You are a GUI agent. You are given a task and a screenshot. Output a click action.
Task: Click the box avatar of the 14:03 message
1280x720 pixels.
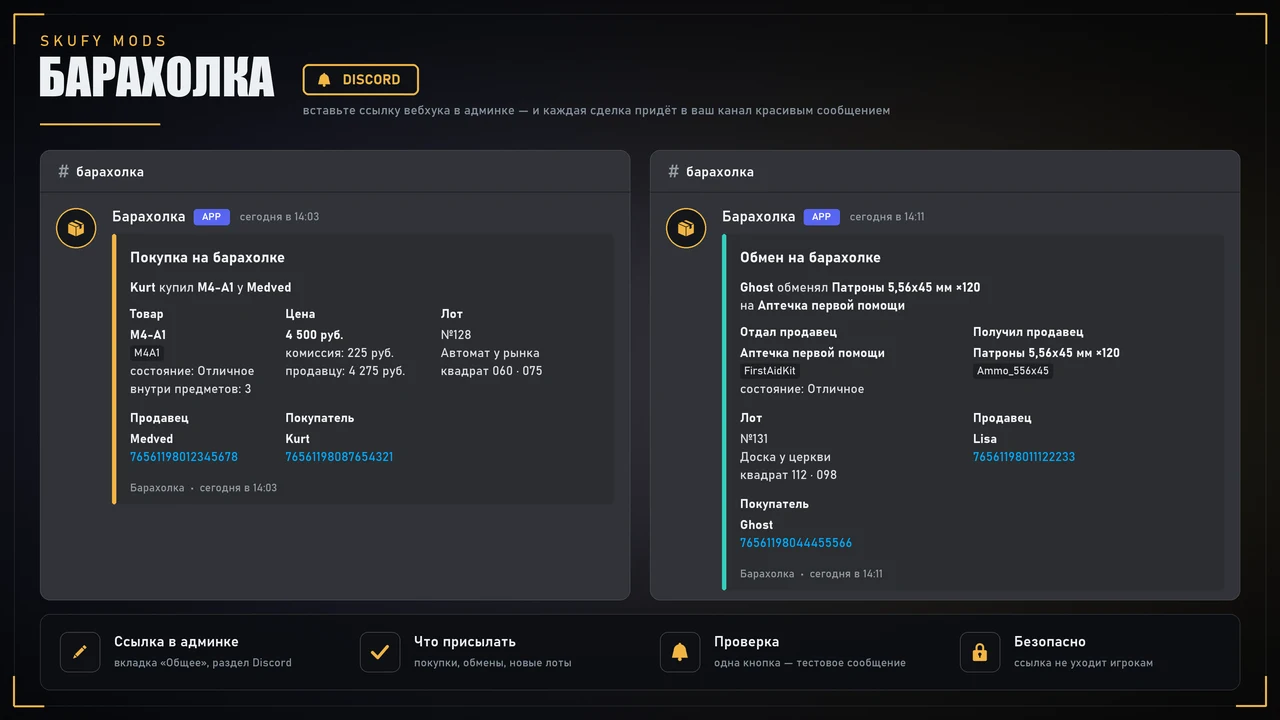(x=76, y=228)
